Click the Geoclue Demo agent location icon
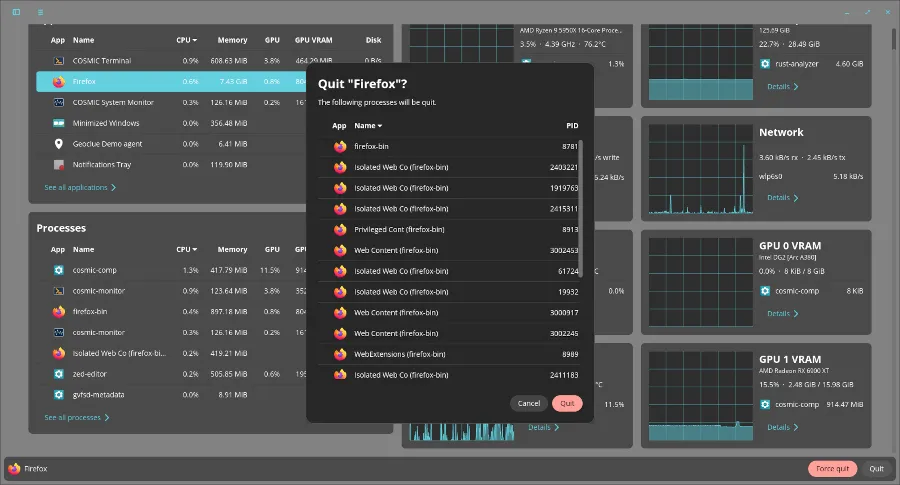 59,144
